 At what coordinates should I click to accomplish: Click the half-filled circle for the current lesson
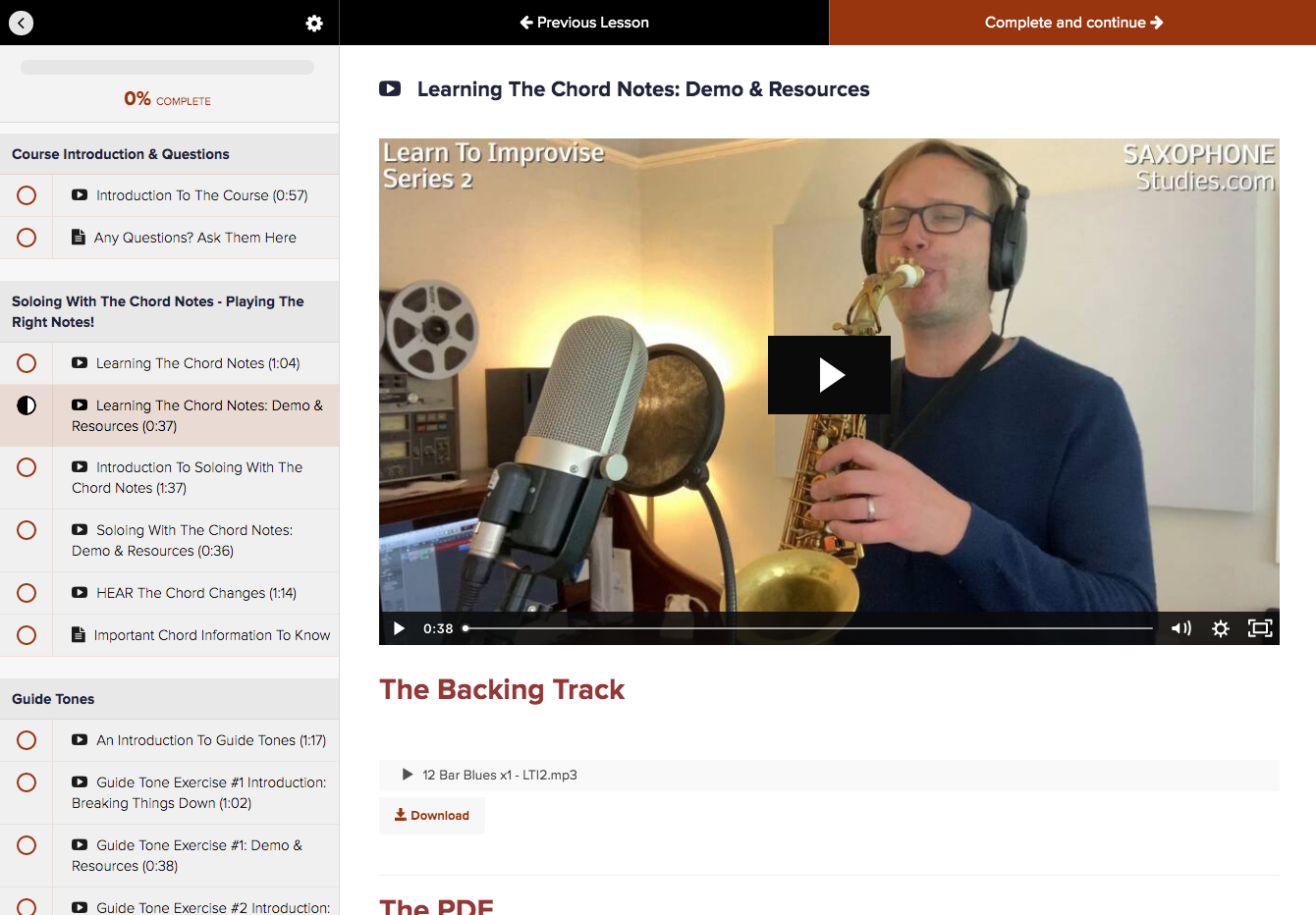point(27,405)
